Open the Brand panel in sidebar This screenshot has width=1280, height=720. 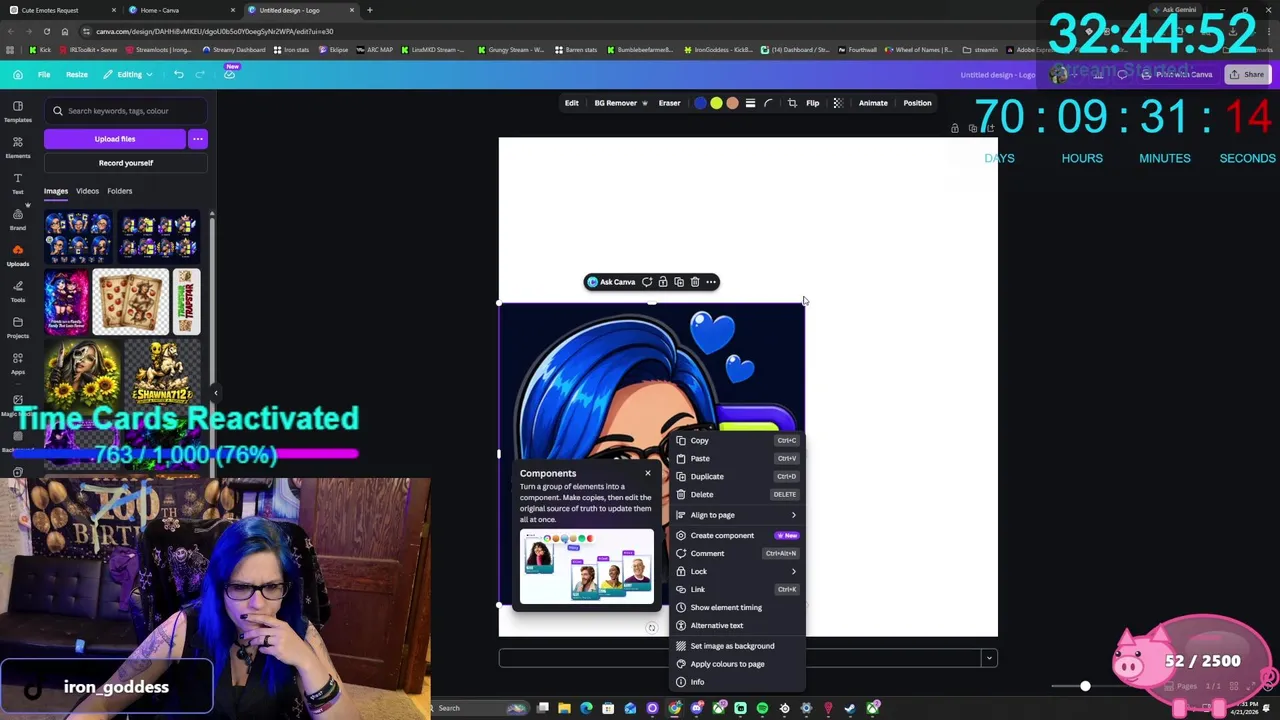(17, 219)
